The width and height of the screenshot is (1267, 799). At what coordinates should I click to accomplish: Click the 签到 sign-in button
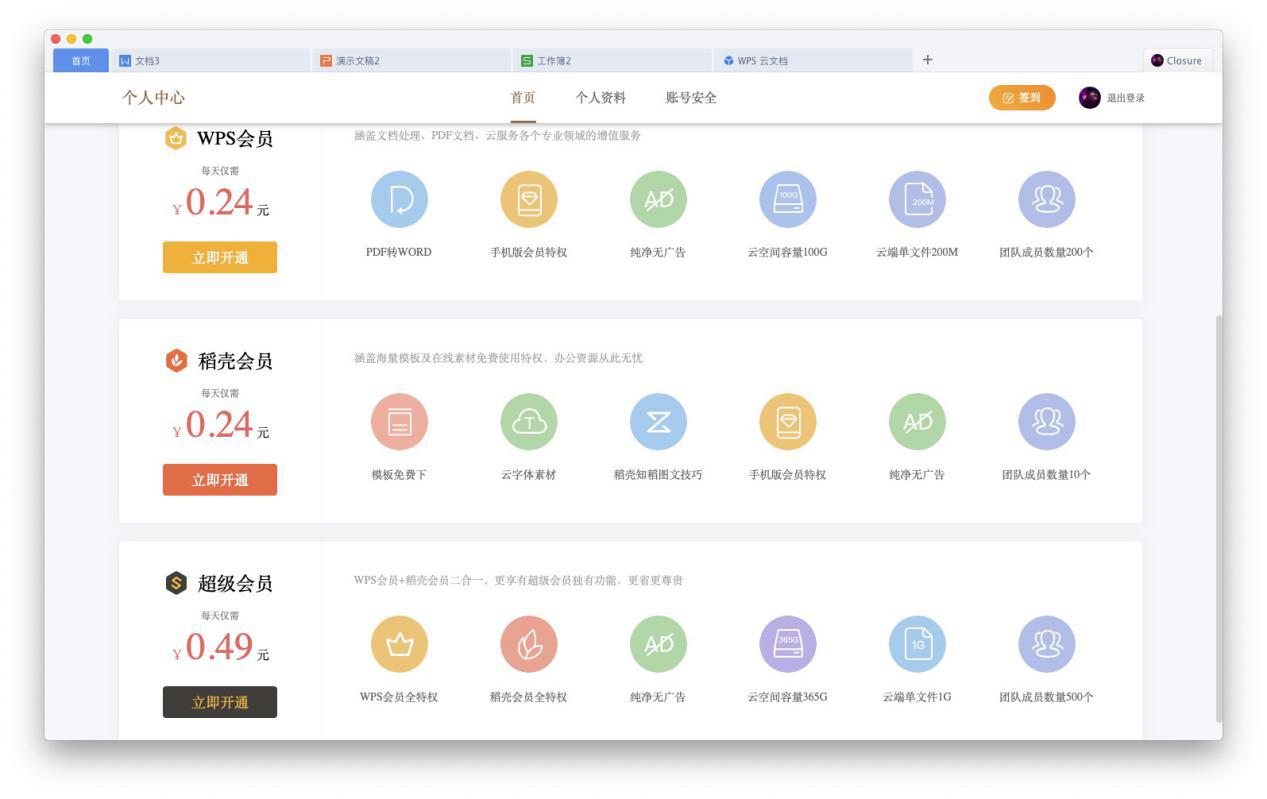point(1020,99)
